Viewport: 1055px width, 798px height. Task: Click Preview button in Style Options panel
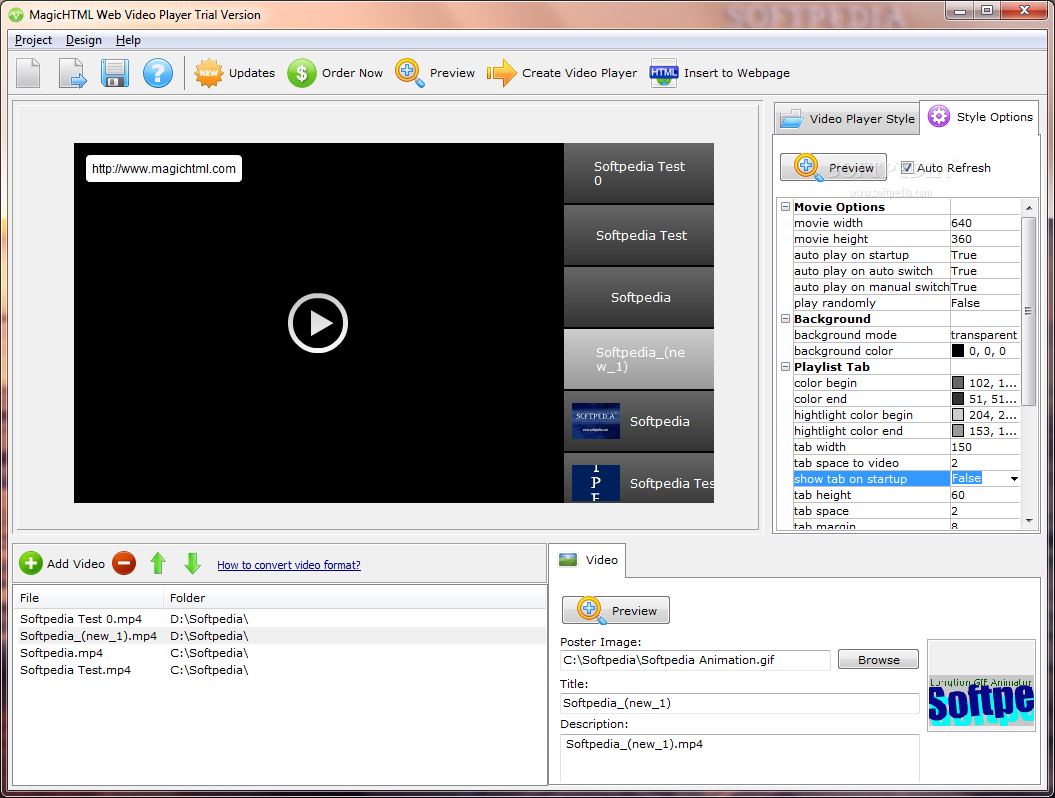click(x=834, y=168)
